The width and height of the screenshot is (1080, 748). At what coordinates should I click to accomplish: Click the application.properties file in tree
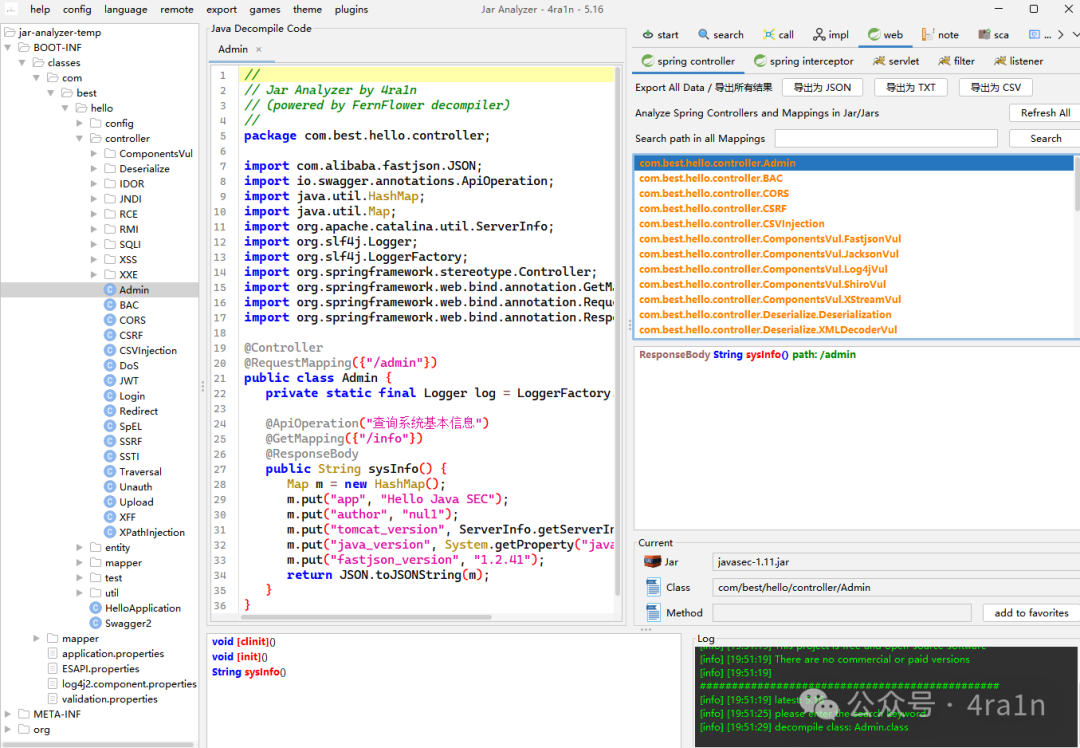pyautogui.click(x=112, y=653)
